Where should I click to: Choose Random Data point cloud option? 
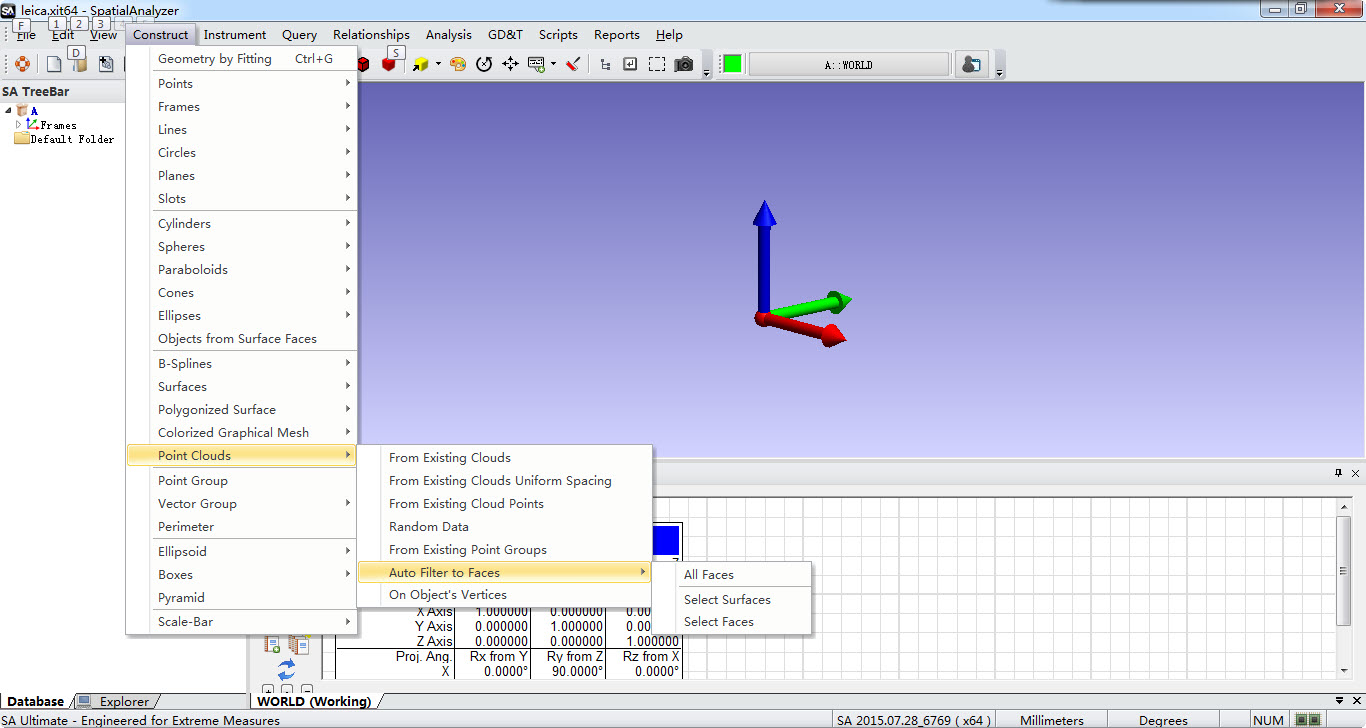pyautogui.click(x=504, y=527)
